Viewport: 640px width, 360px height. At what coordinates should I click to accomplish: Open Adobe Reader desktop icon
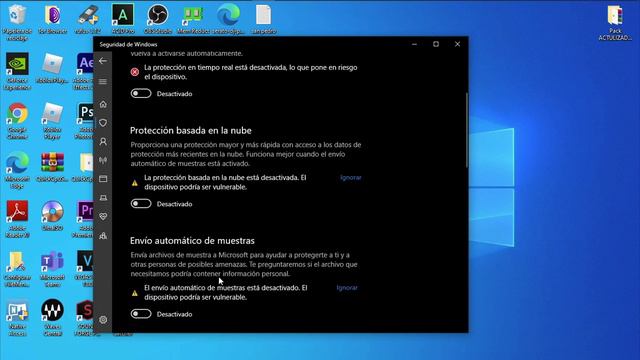click(17, 219)
